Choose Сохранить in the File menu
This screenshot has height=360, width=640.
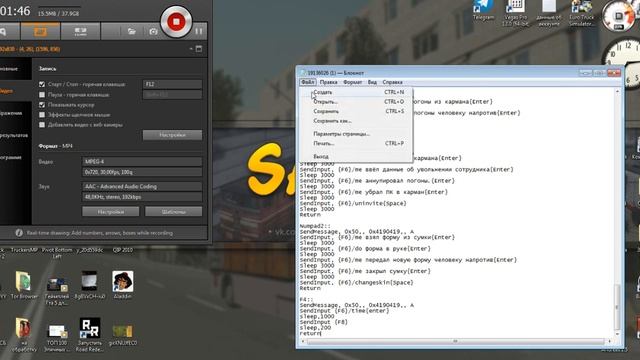point(356,111)
